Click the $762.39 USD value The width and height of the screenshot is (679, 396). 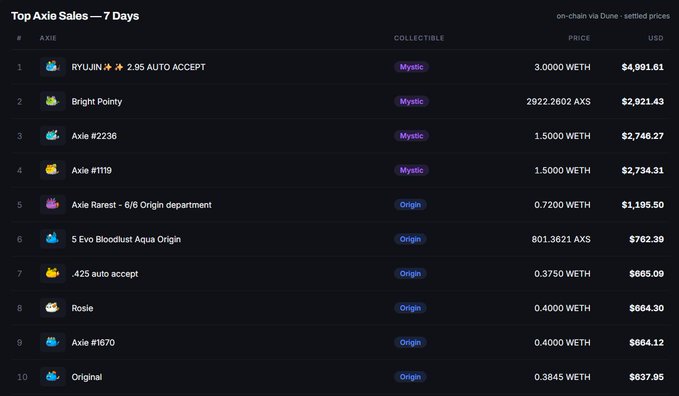pos(647,239)
